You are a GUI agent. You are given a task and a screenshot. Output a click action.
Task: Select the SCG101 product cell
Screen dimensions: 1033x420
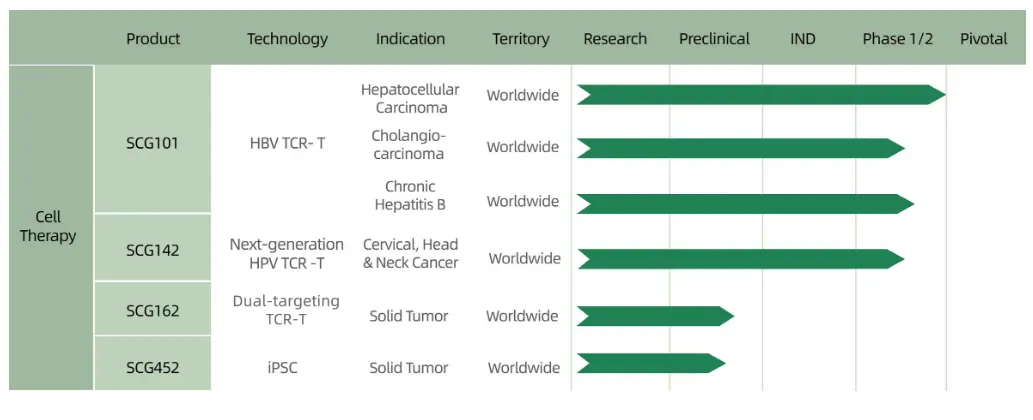pos(152,142)
